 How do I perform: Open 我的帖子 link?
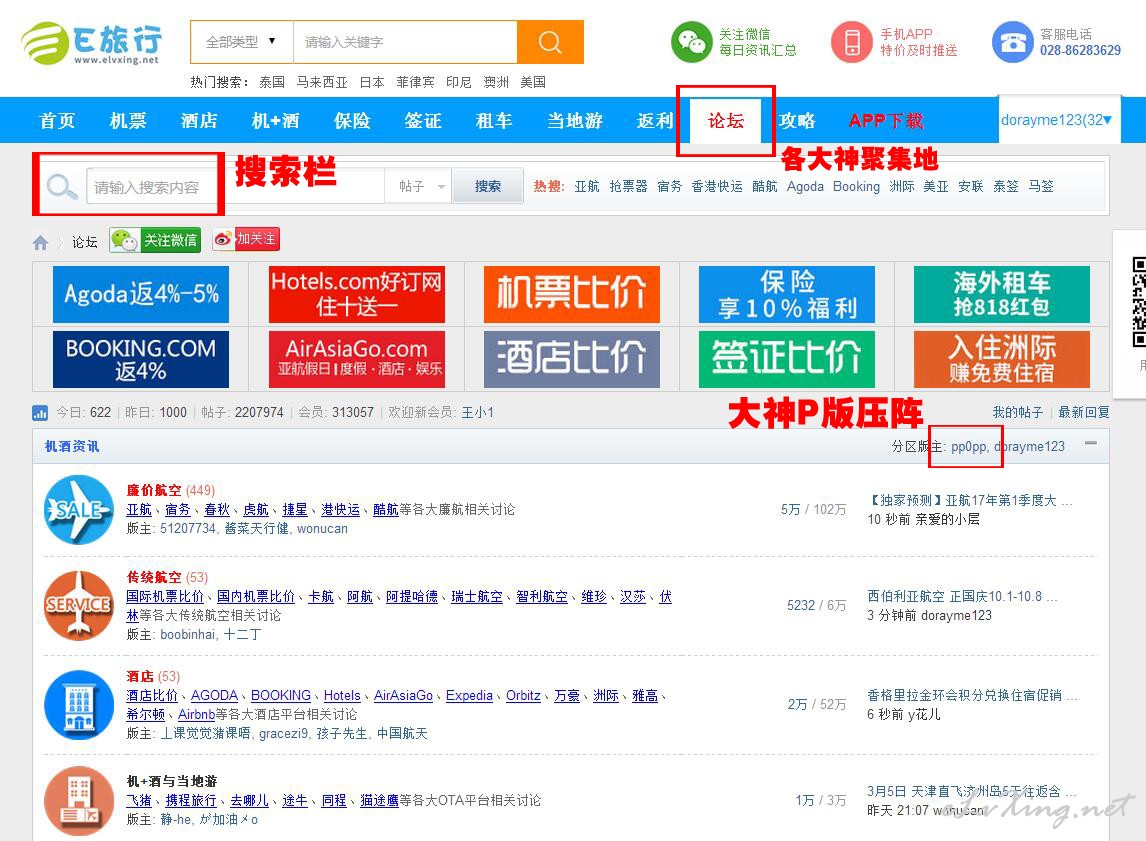click(x=1017, y=412)
